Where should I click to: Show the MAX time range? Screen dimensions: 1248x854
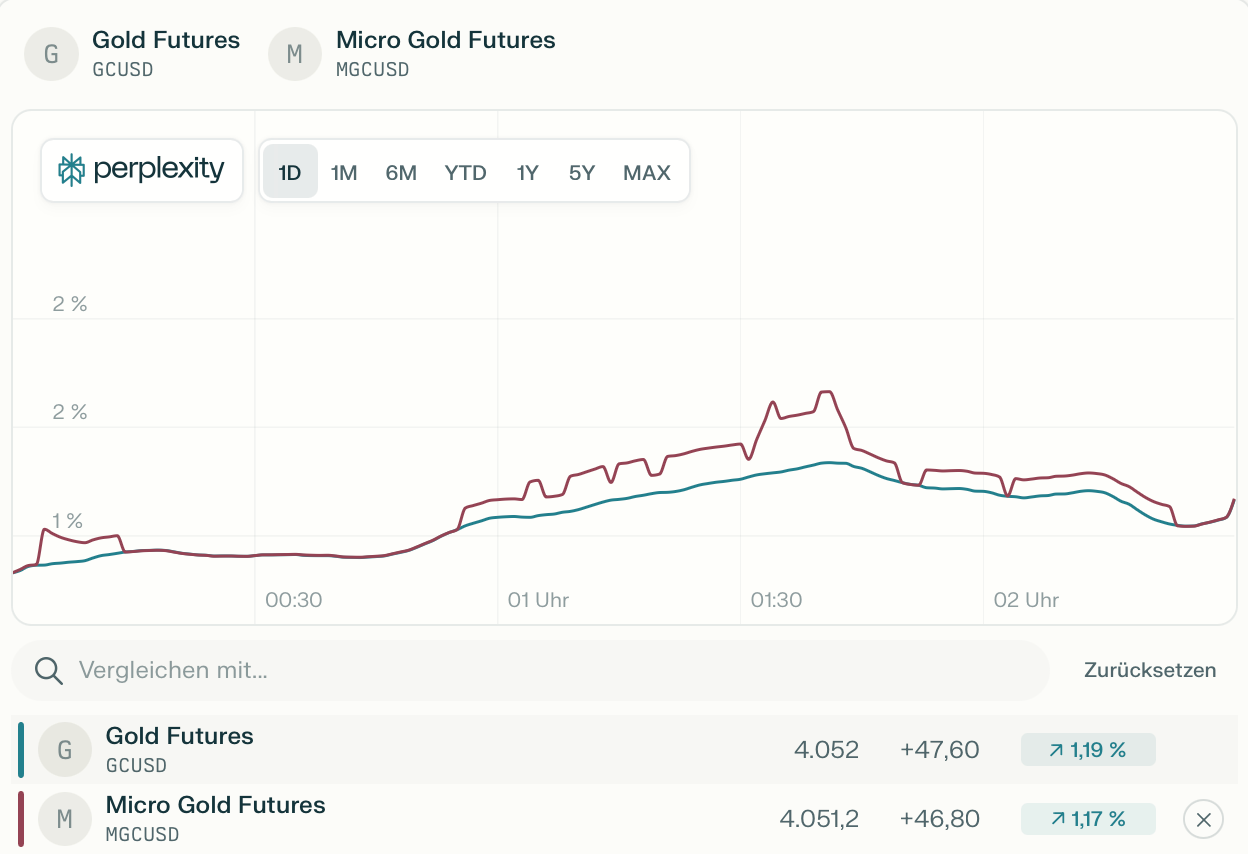tap(647, 173)
